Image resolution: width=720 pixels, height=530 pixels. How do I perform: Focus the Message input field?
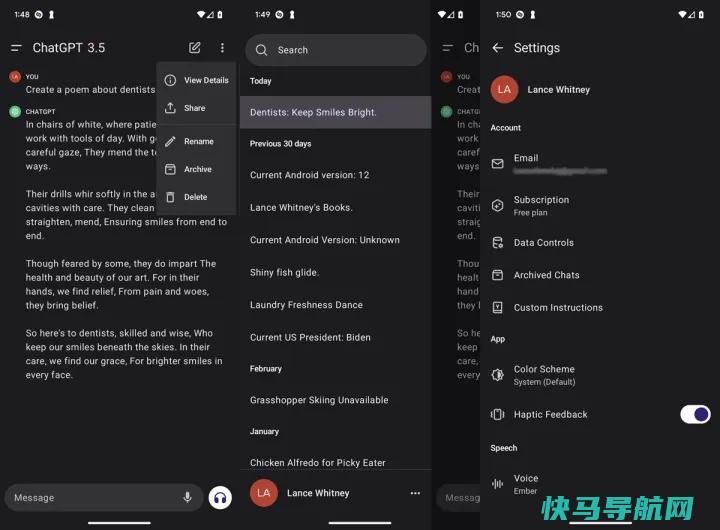coord(104,497)
